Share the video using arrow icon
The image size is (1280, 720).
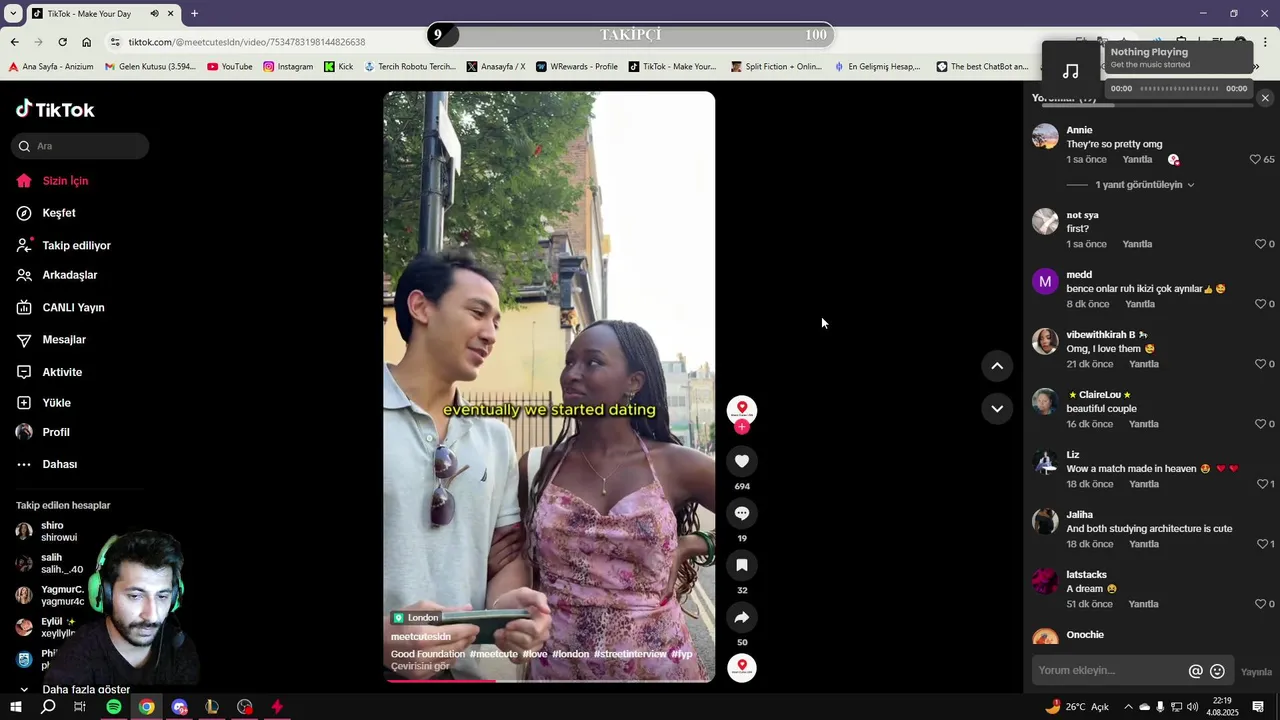click(742, 617)
